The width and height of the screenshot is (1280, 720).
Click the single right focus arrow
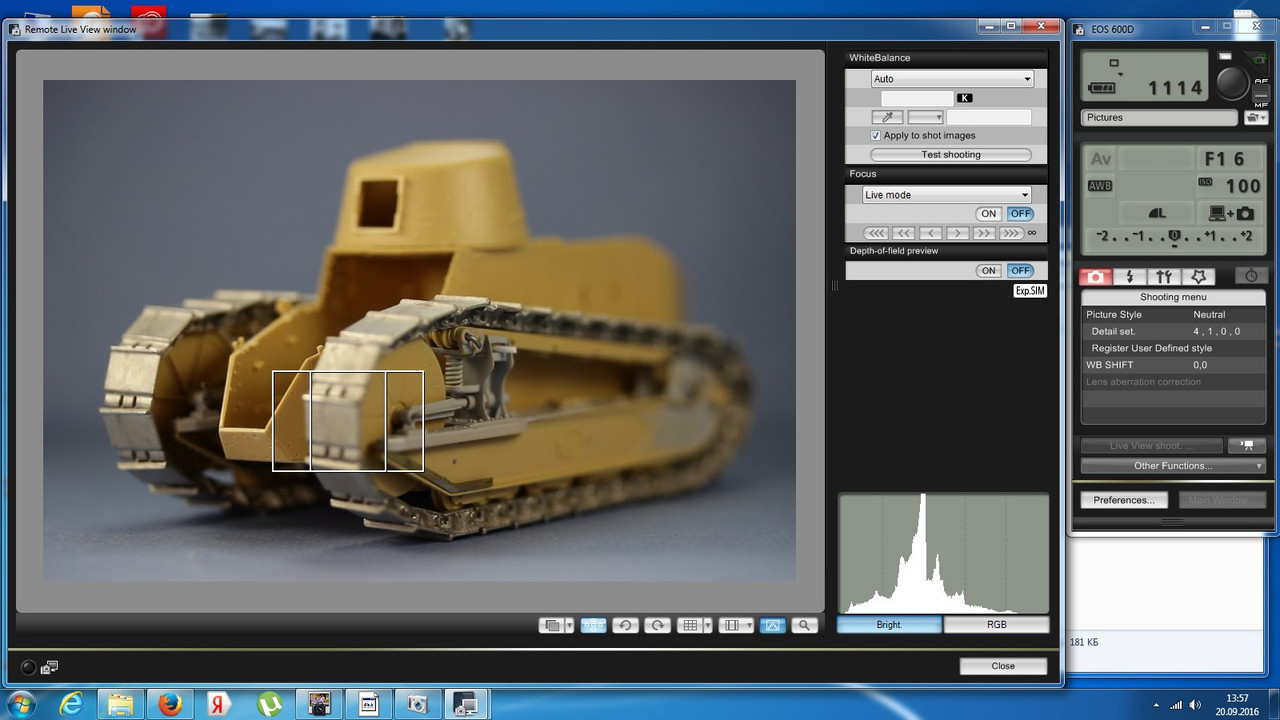click(x=957, y=233)
